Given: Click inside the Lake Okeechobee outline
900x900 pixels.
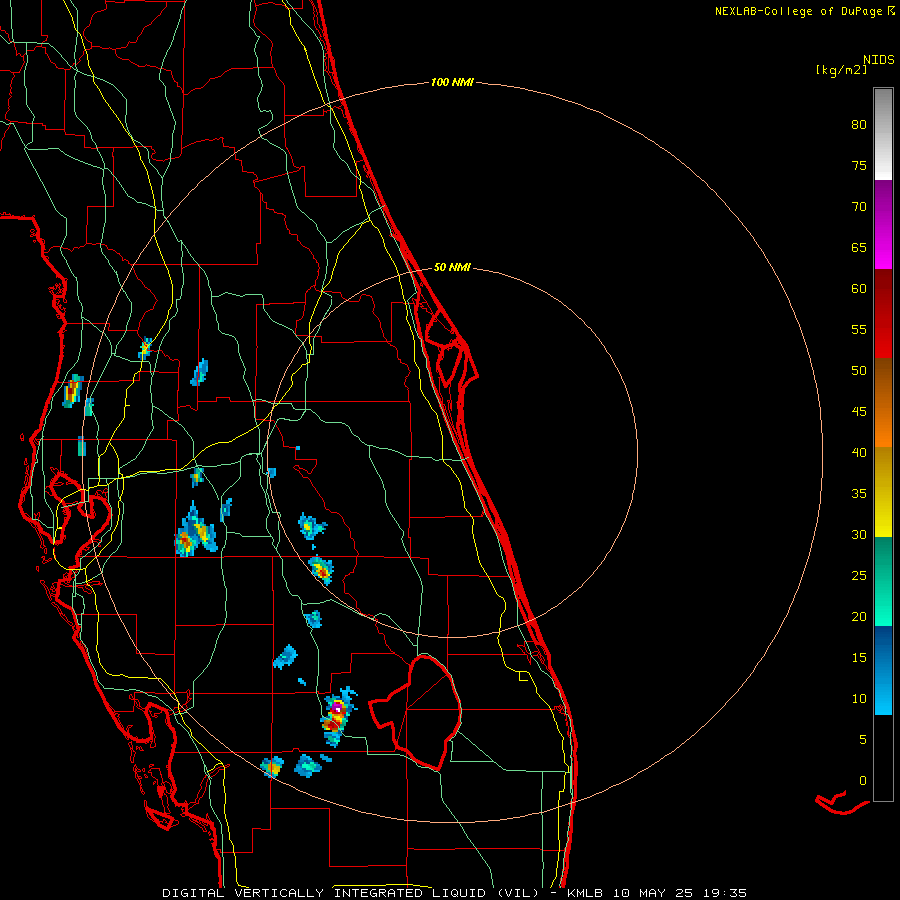Looking at the screenshot, I should coord(428,712).
